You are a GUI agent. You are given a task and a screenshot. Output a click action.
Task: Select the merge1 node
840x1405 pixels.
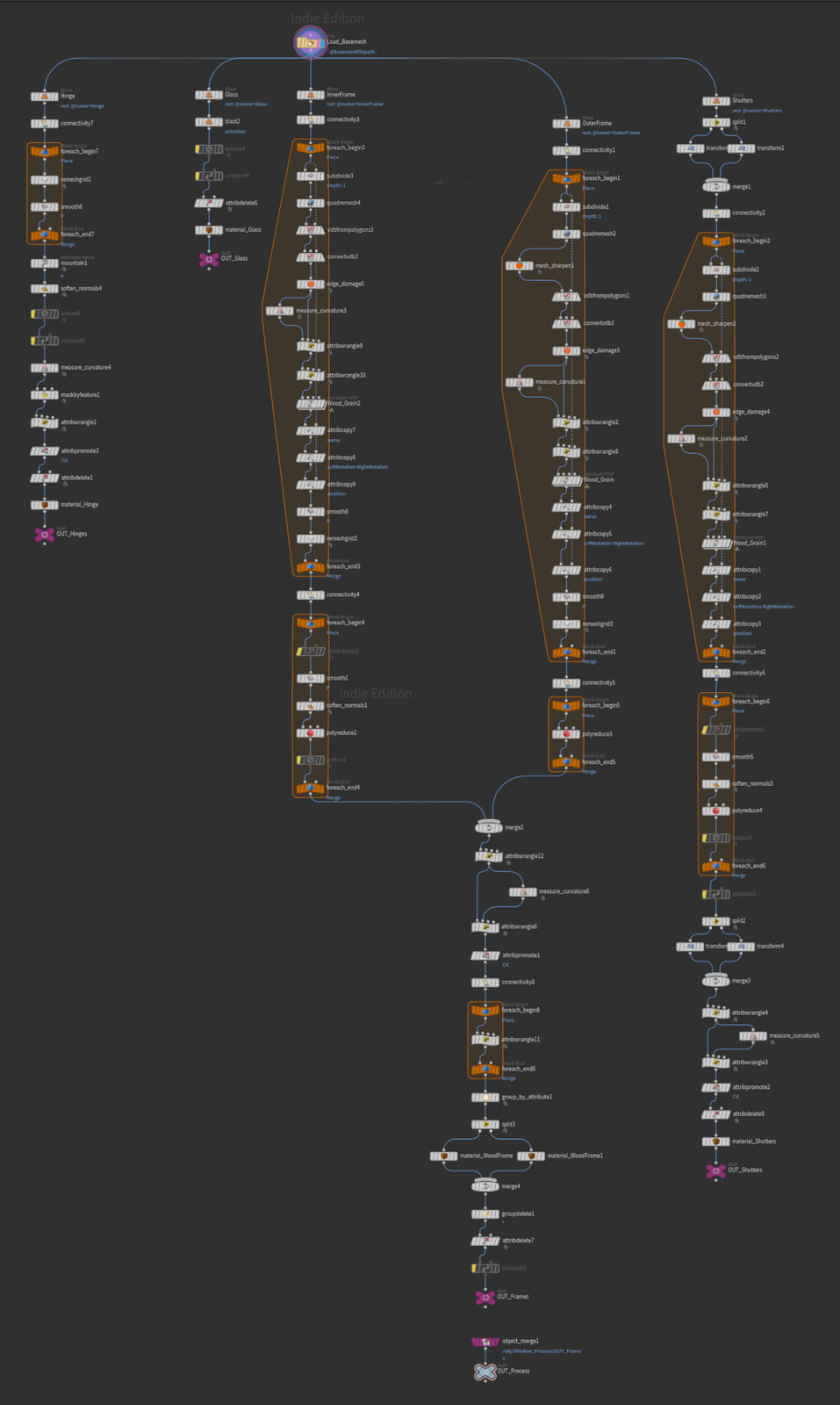(716, 187)
